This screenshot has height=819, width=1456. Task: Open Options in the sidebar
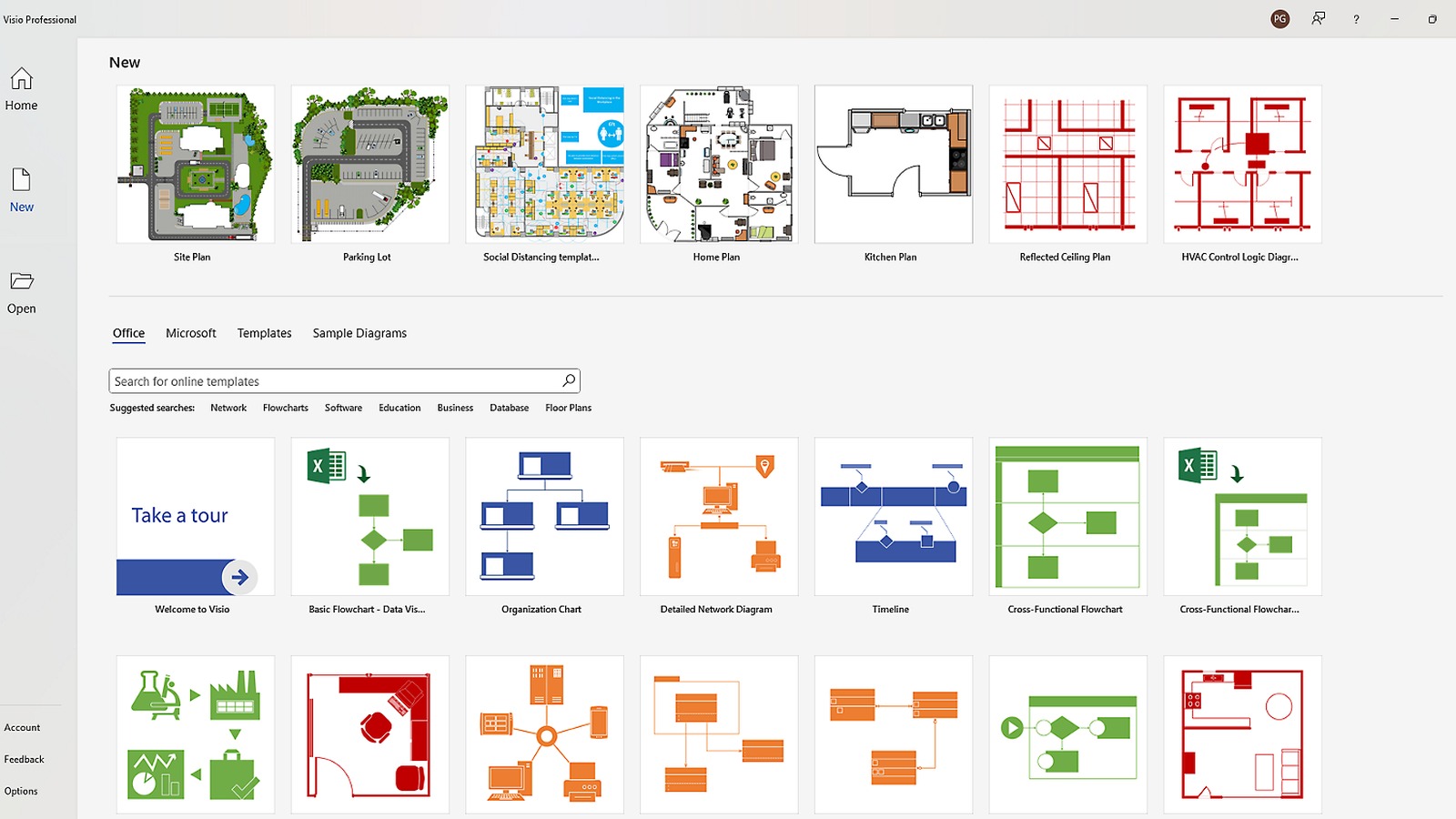coord(21,791)
